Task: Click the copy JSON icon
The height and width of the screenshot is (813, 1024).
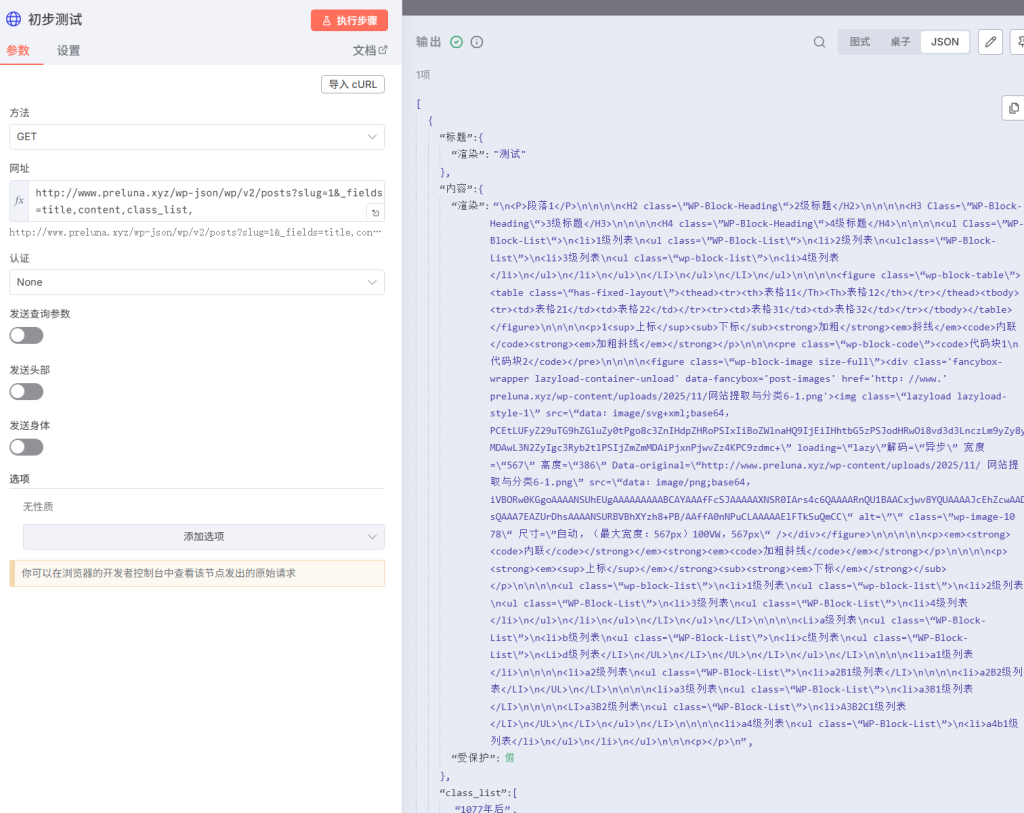Action: tap(1013, 108)
